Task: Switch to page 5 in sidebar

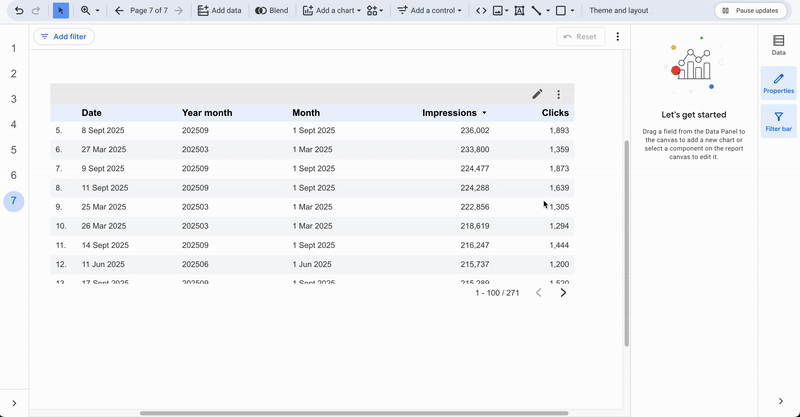Action: [x=14, y=150]
